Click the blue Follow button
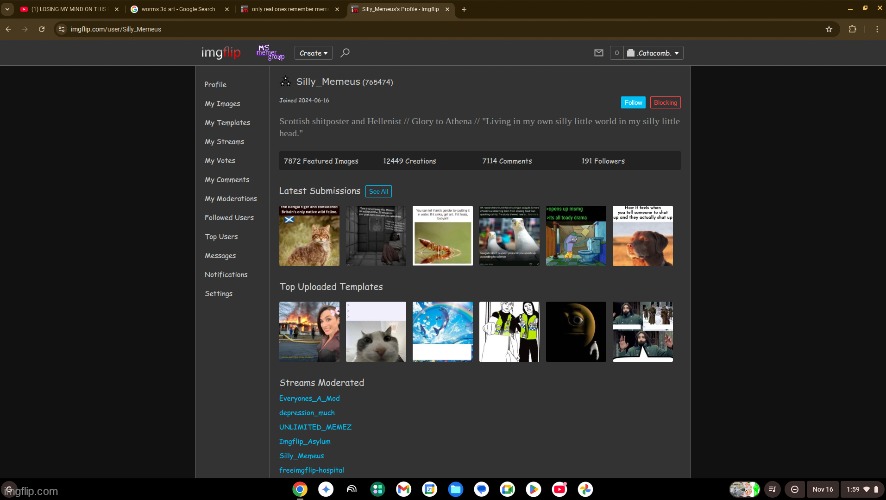Image resolution: width=886 pixels, height=500 pixels. point(633,102)
